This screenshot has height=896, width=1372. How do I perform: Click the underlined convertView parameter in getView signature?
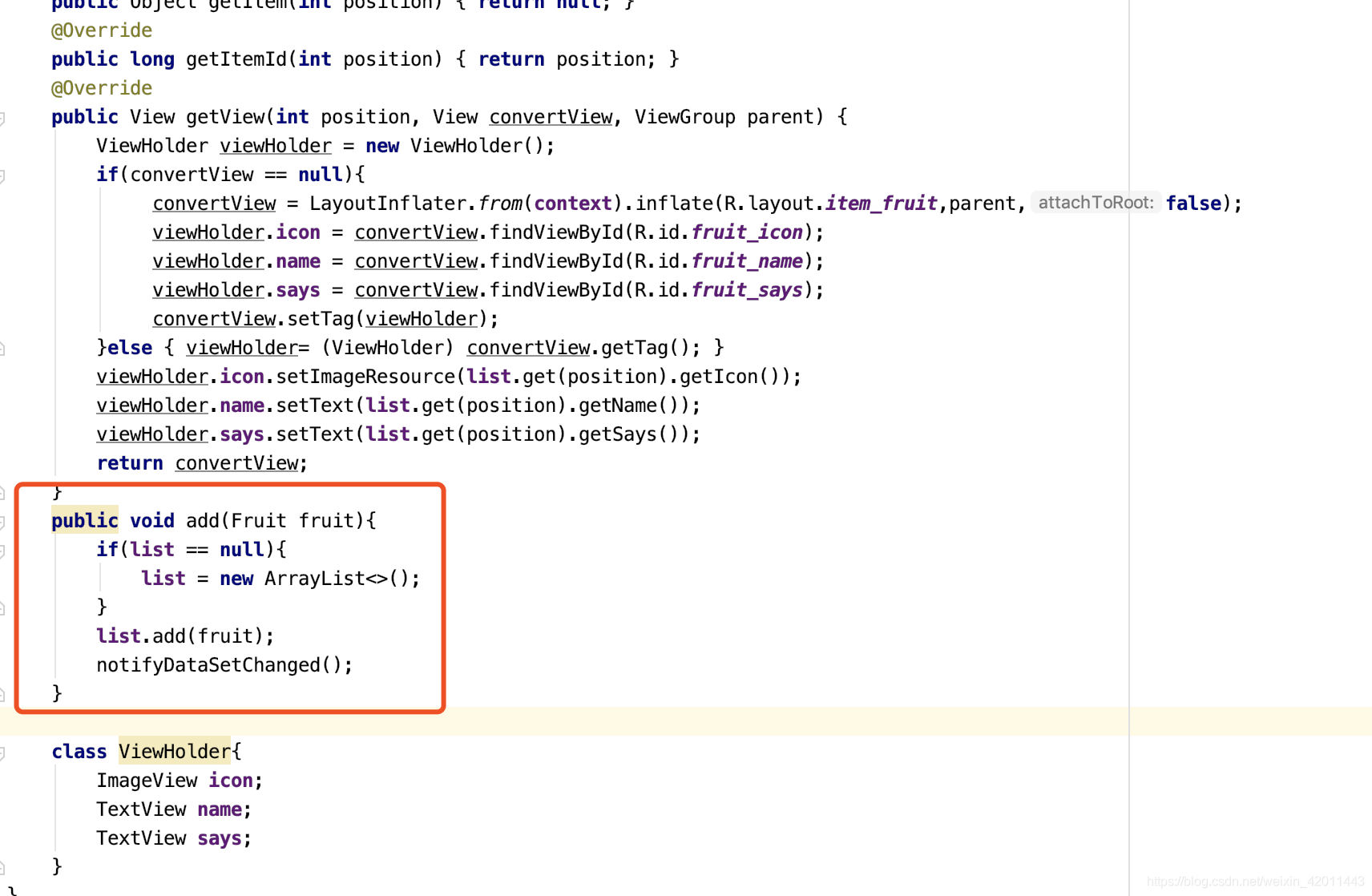(551, 117)
